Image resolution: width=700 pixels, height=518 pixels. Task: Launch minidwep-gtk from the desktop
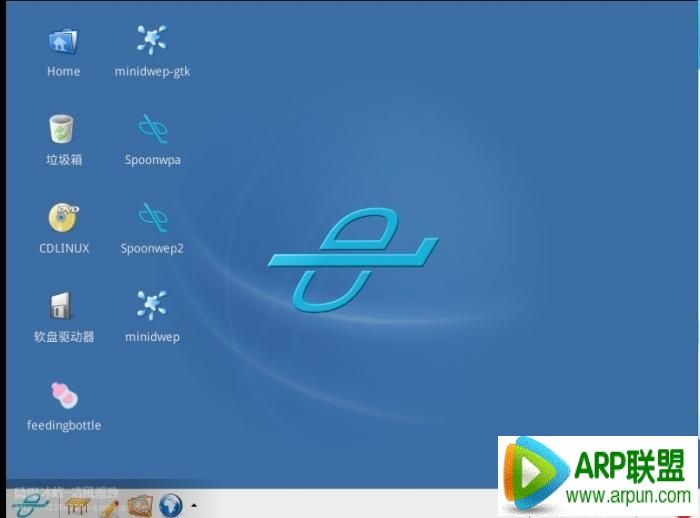tap(152, 40)
